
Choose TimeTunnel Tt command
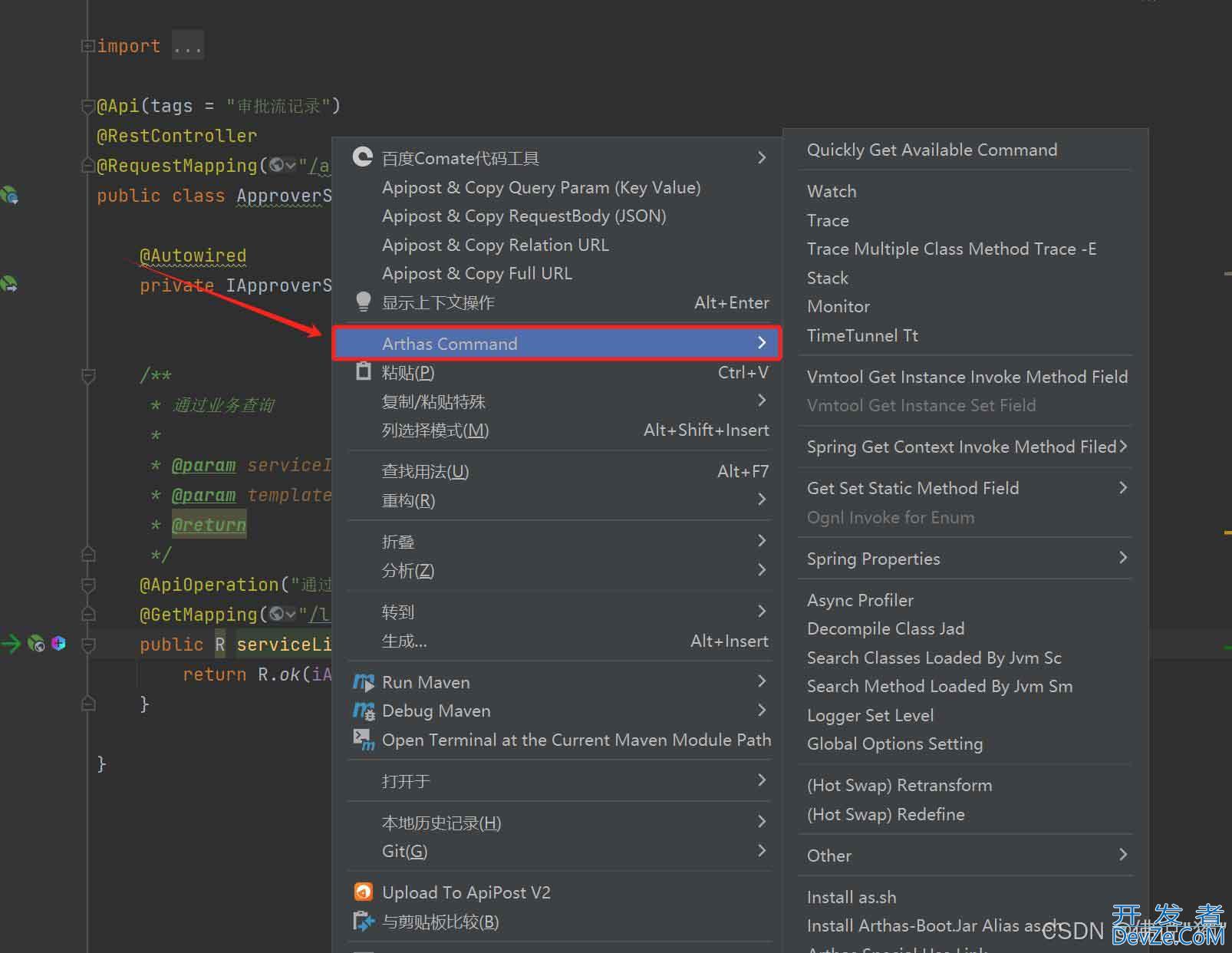[x=965, y=335]
